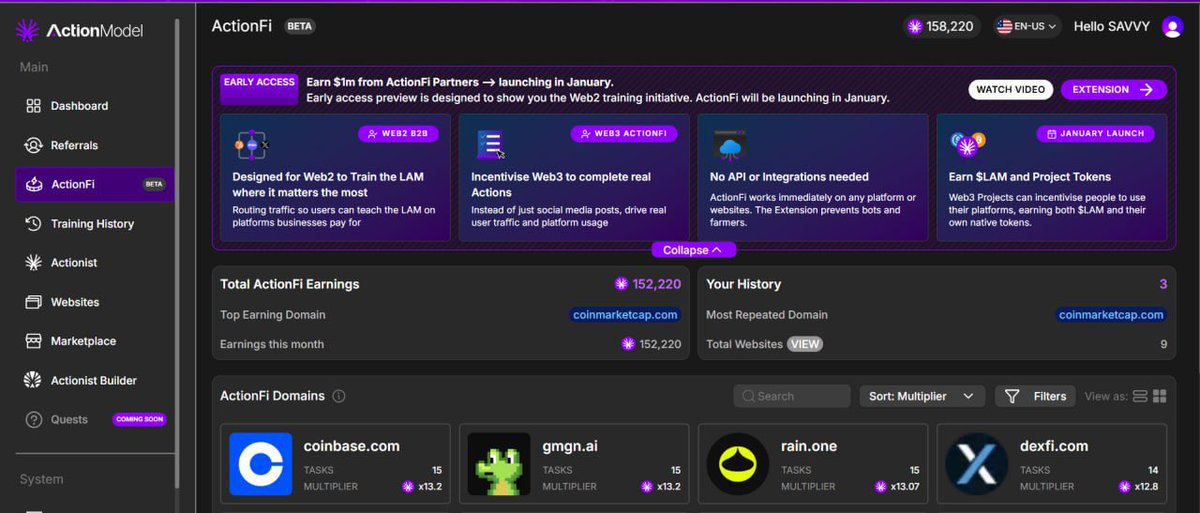Open the Sort: Multiplier dropdown

[922, 396]
